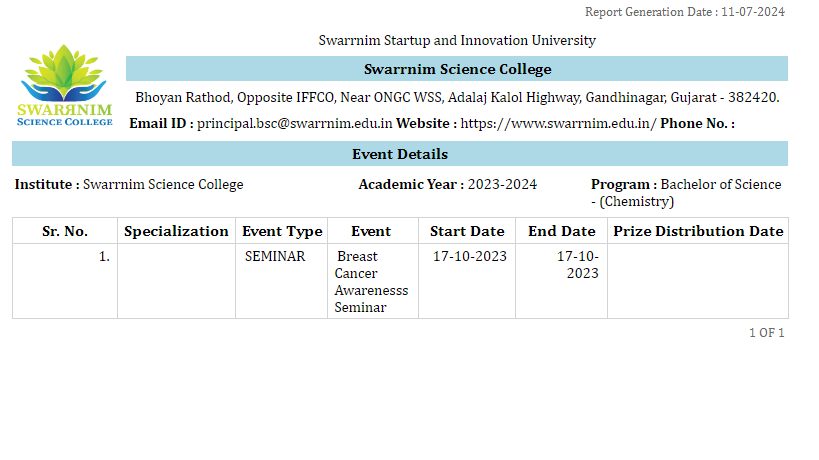Click the Institute value Swarrnim Science College
This screenshot has width=819, height=460.
[163, 185]
